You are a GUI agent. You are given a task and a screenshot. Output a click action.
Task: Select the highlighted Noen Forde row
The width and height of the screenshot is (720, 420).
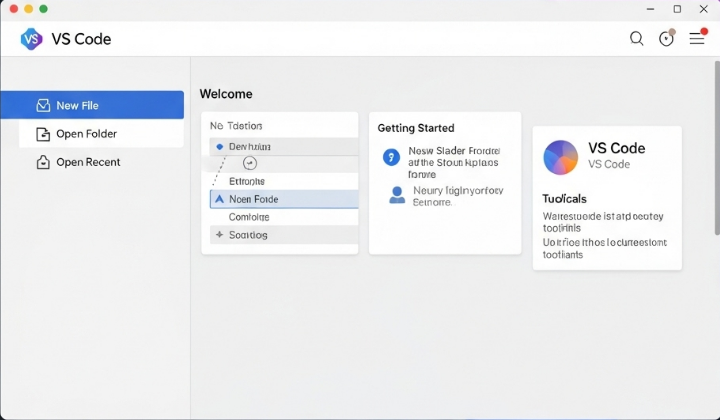pyautogui.click(x=284, y=199)
